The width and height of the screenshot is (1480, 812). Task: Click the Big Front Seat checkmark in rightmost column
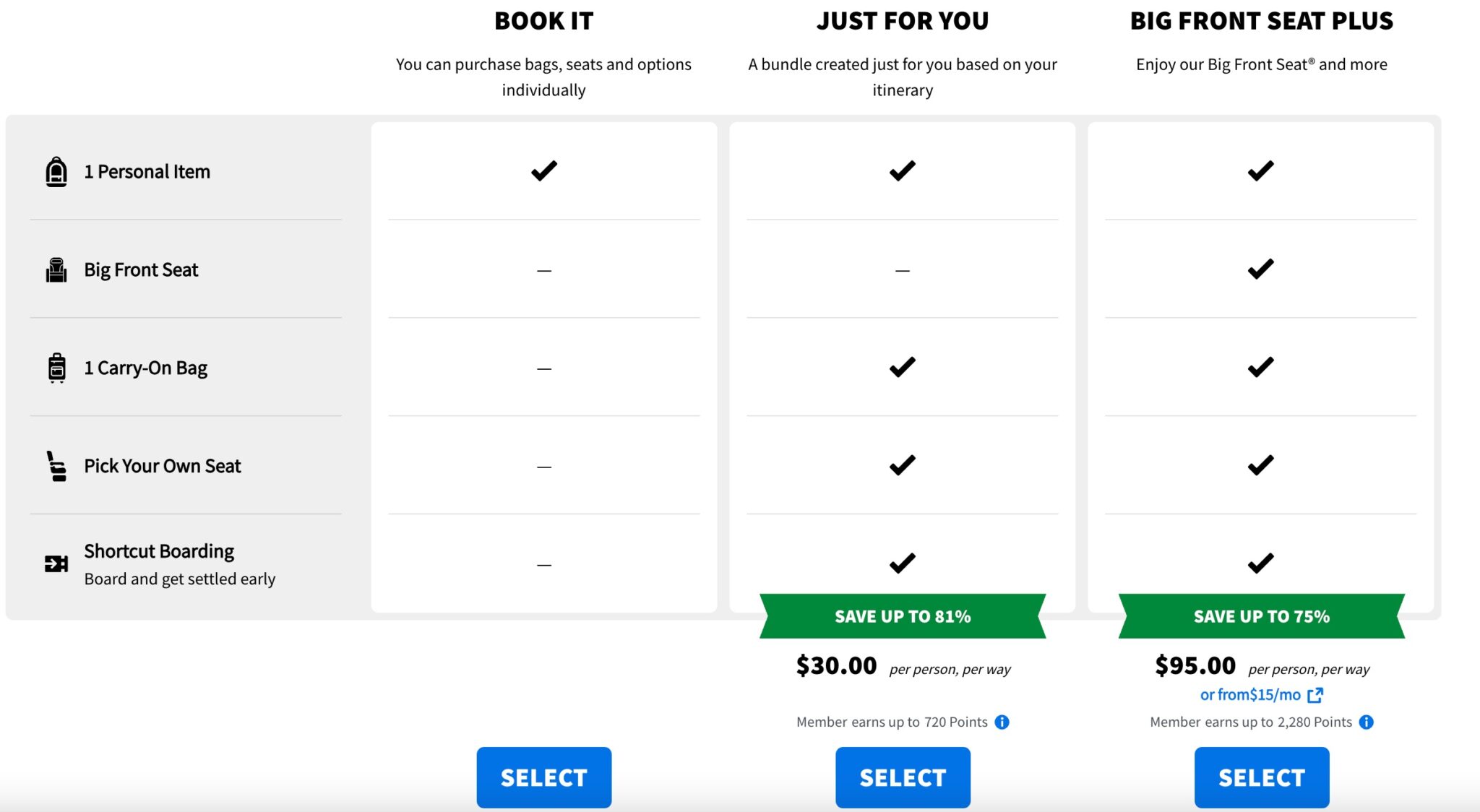pyautogui.click(x=1262, y=269)
